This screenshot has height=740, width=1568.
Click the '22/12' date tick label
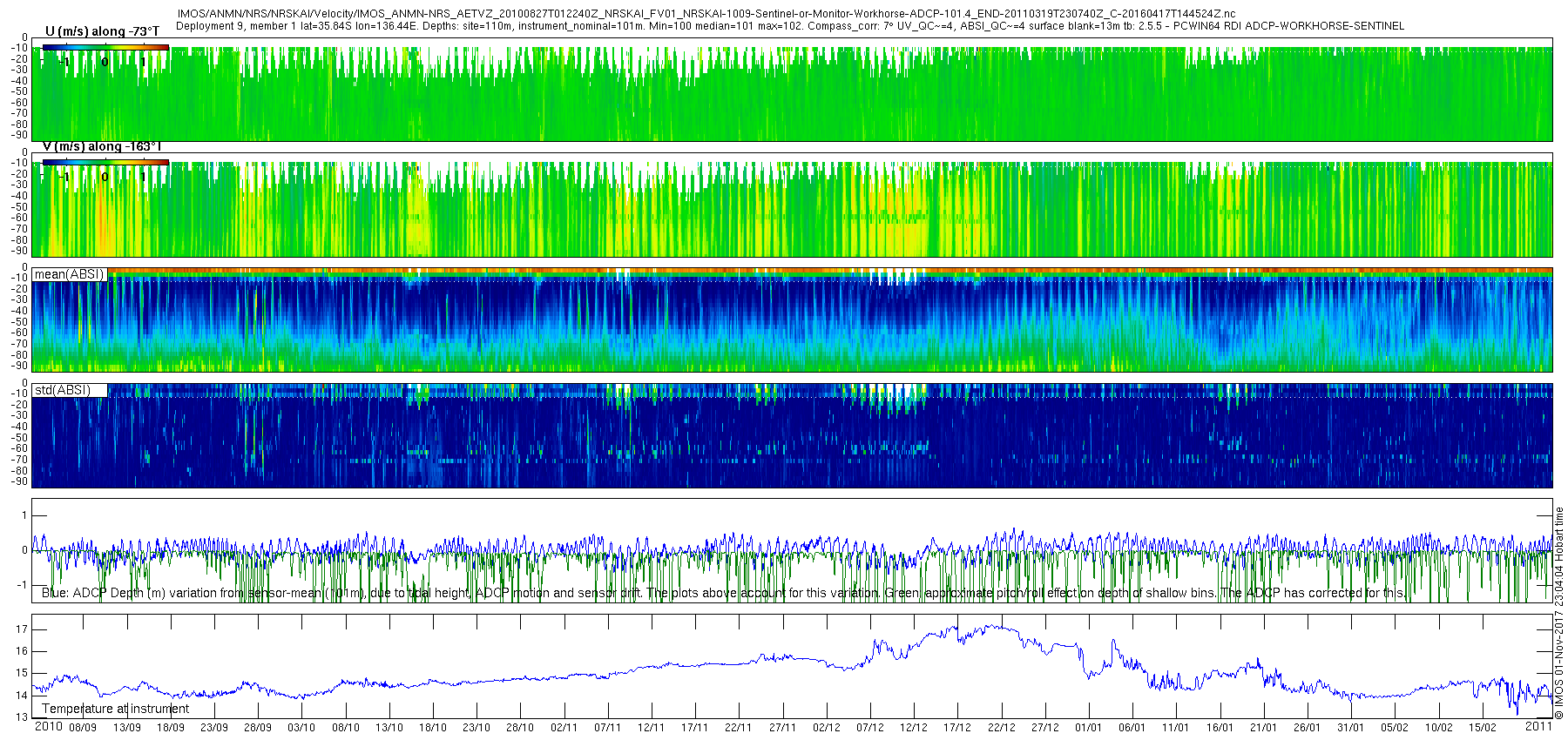pos(1002,728)
